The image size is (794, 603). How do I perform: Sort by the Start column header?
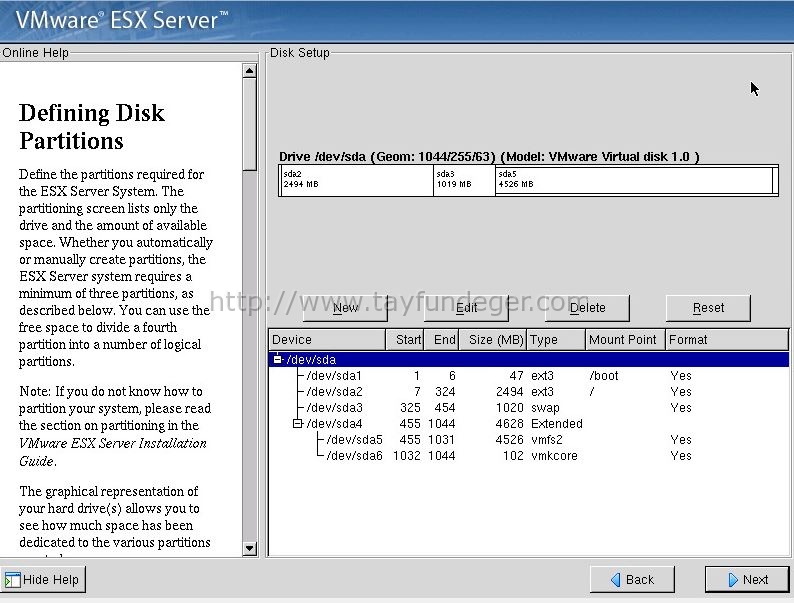(x=405, y=340)
